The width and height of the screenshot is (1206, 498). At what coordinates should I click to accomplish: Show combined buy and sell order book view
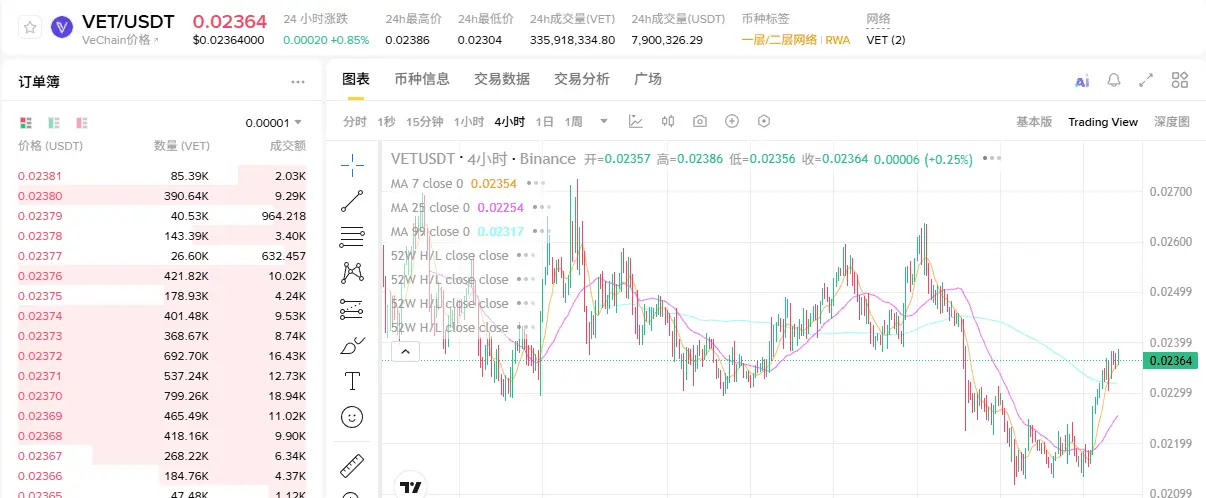click(26, 122)
